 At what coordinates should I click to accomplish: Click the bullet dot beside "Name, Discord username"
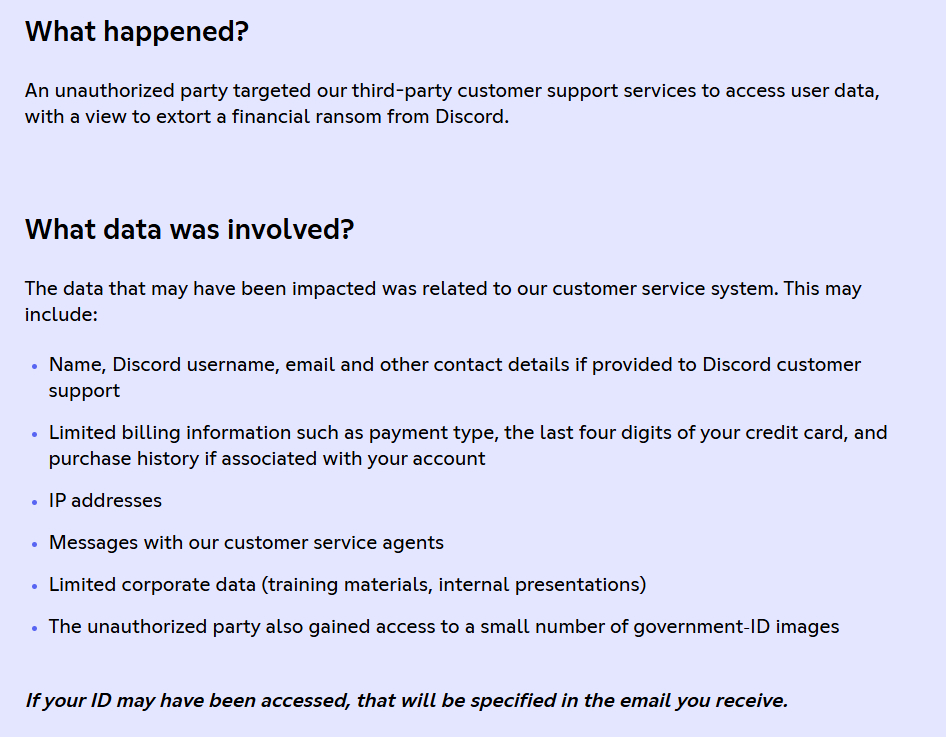(x=35, y=366)
